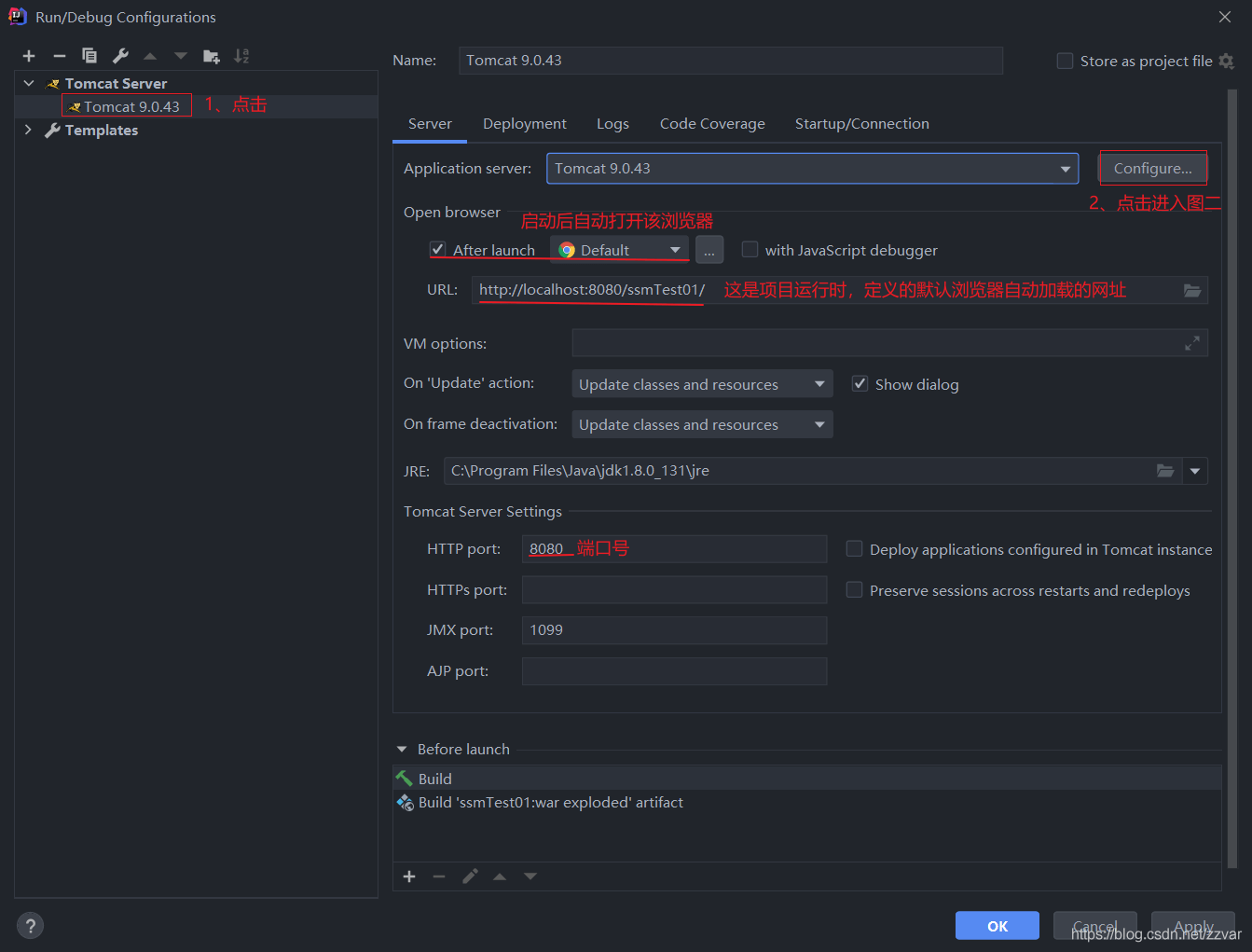Open On 'Update' action dropdown
The height and width of the screenshot is (952, 1252).
702,384
